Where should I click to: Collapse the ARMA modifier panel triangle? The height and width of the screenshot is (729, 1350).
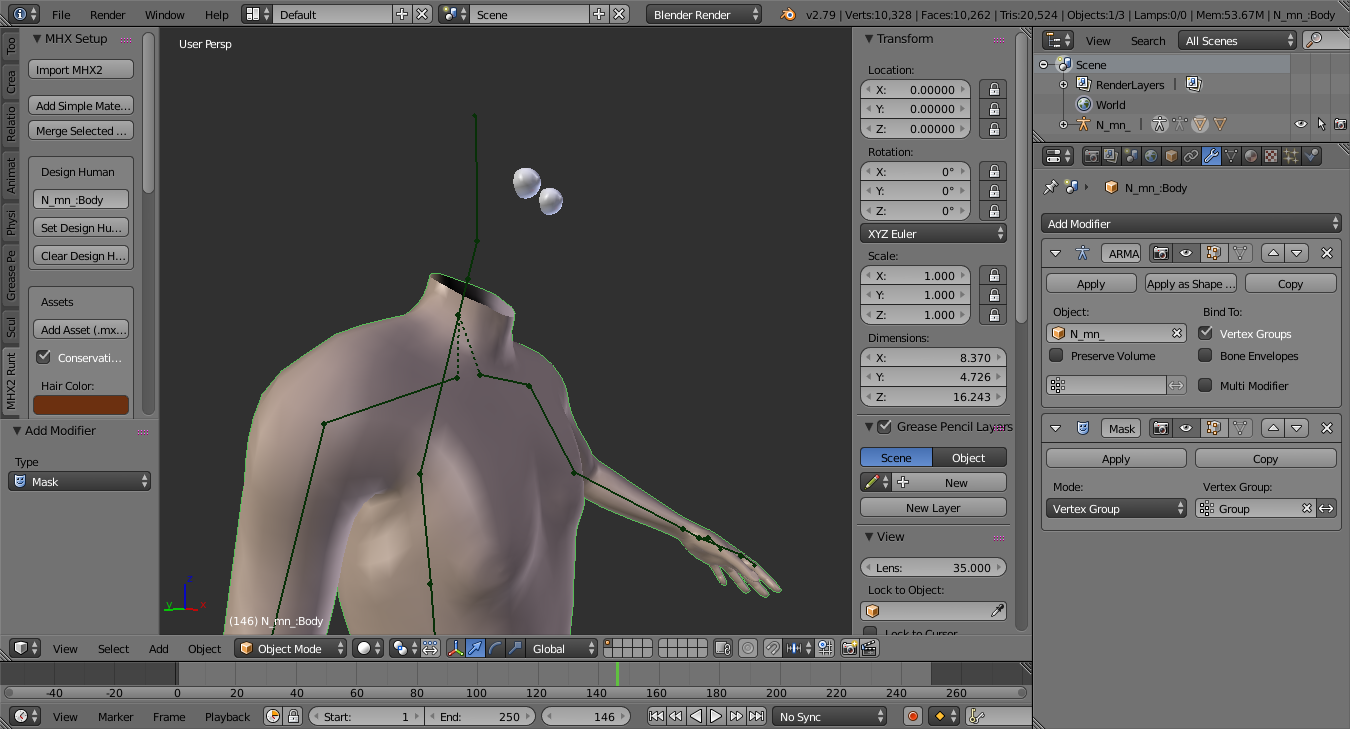click(1056, 253)
